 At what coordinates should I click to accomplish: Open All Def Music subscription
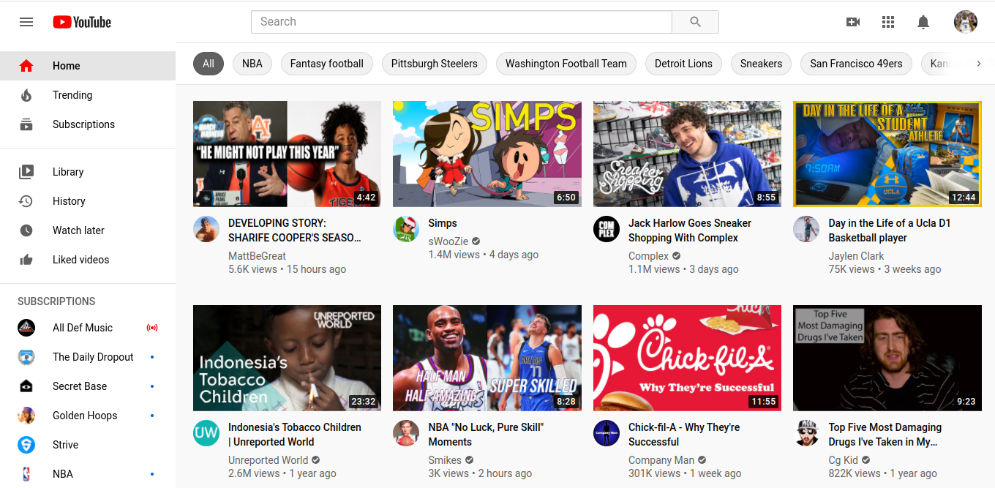[x=82, y=328]
